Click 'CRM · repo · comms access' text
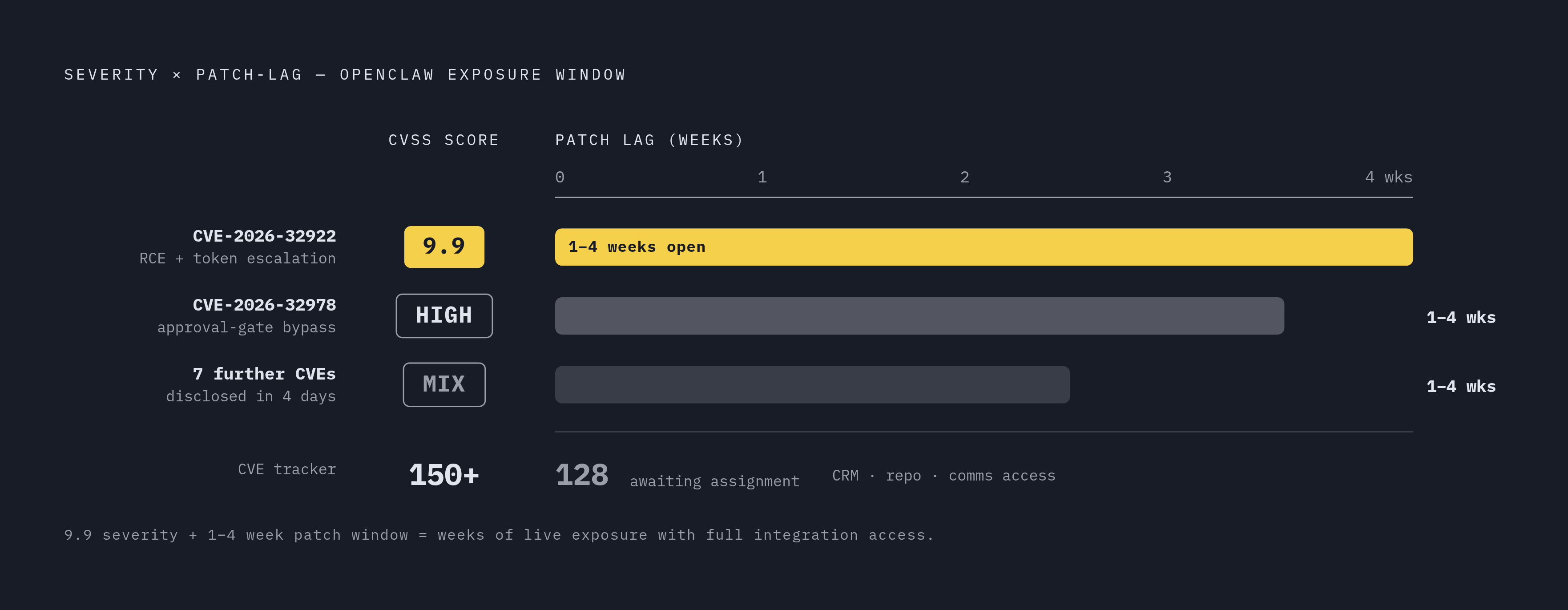The height and width of the screenshot is (610, 1568). tap(943, 476)
